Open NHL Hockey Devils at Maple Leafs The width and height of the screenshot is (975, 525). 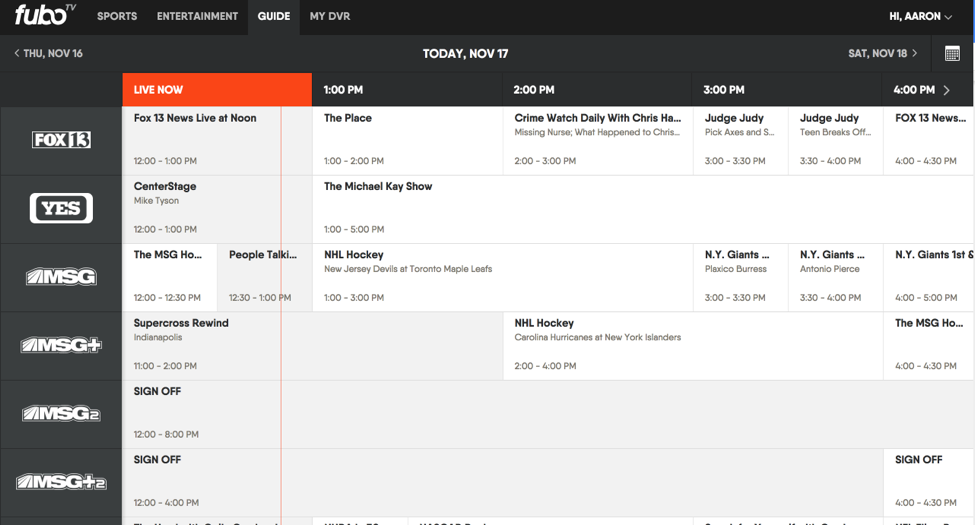pyautogui.click(x=502, y=277)
